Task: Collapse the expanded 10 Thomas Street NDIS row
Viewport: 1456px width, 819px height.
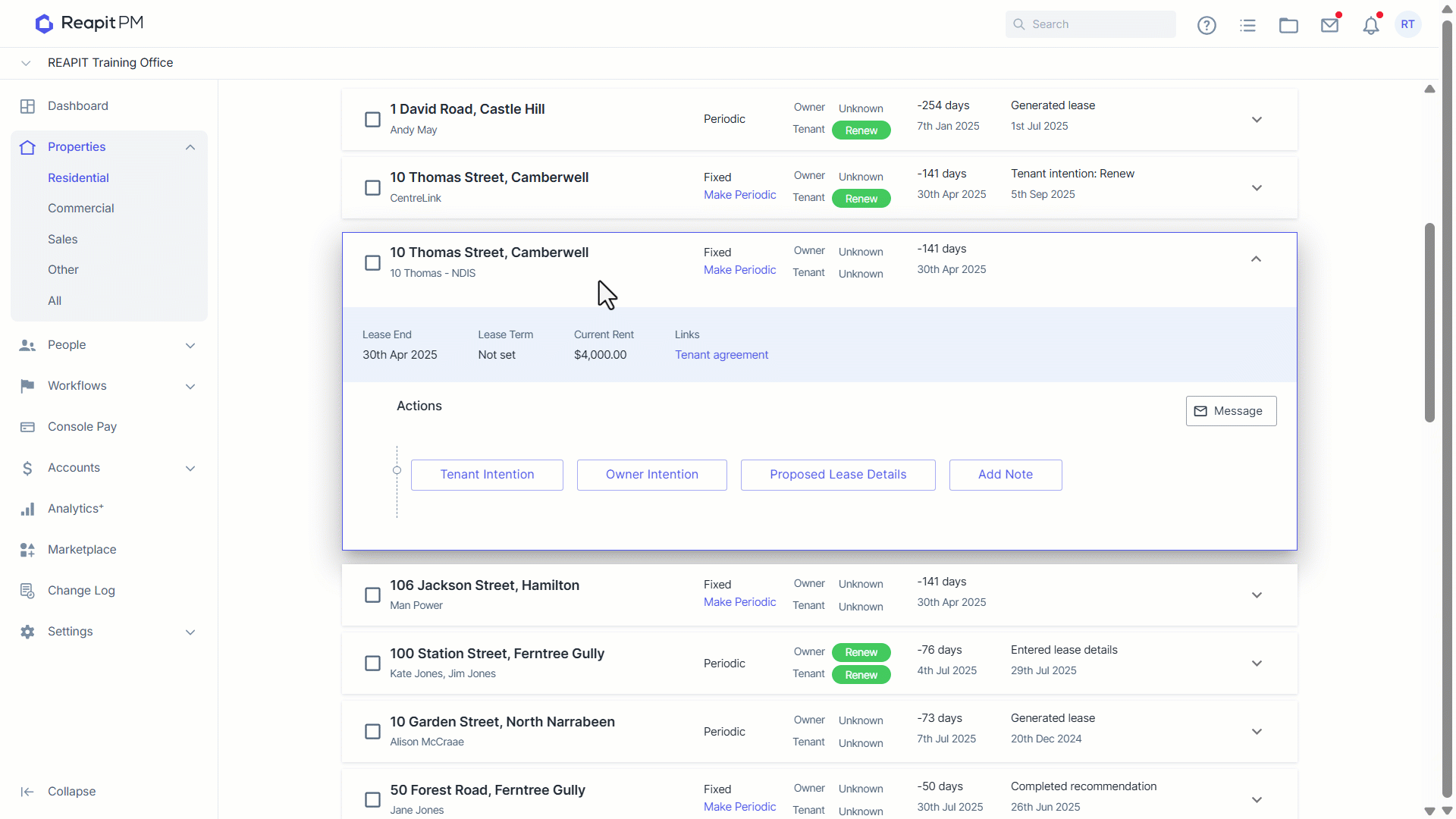Action: (1256, 259)
